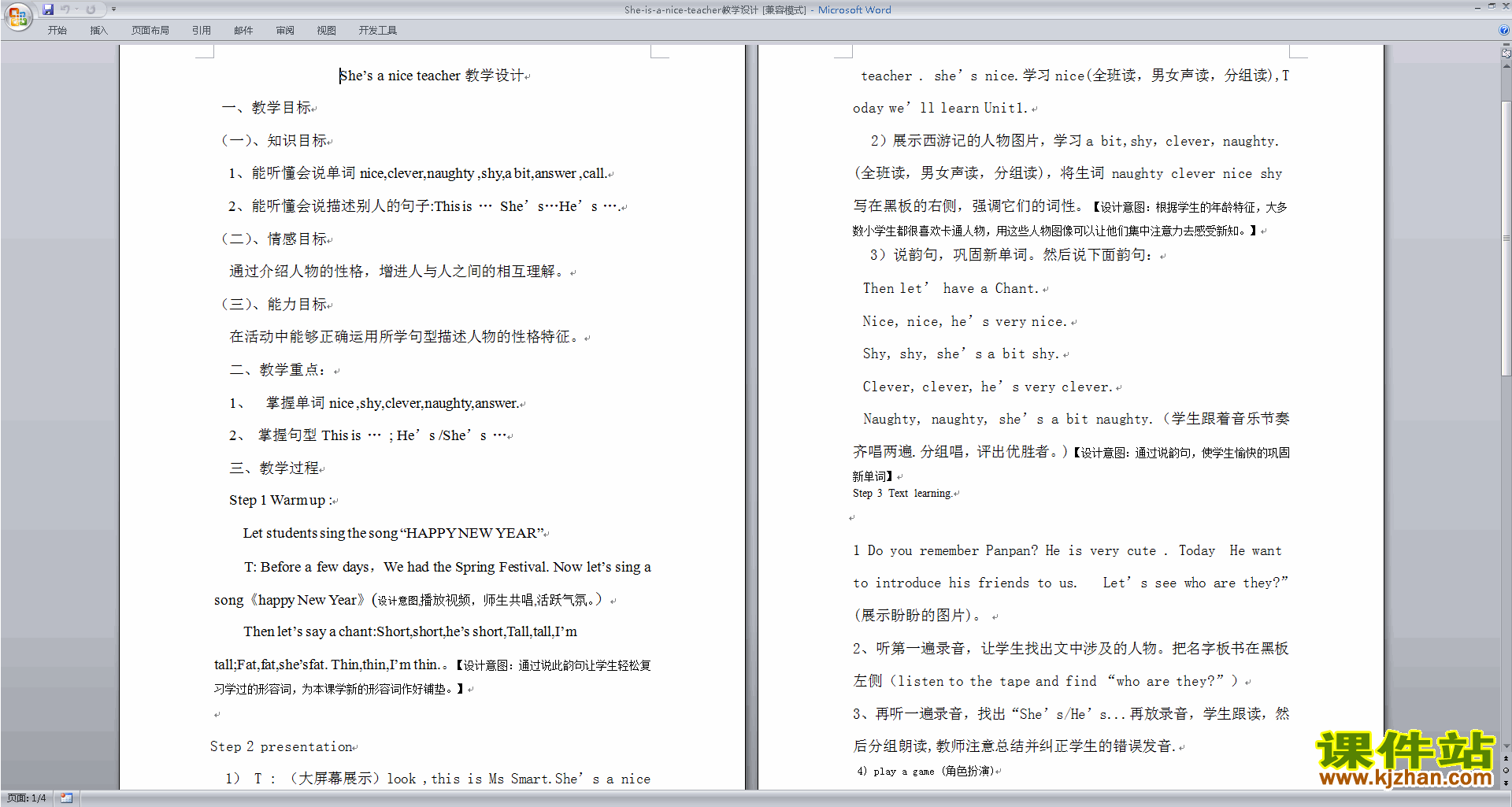Minimize the Word window
Screen dimensions: 1512x807
click(x=1477, y=7)
